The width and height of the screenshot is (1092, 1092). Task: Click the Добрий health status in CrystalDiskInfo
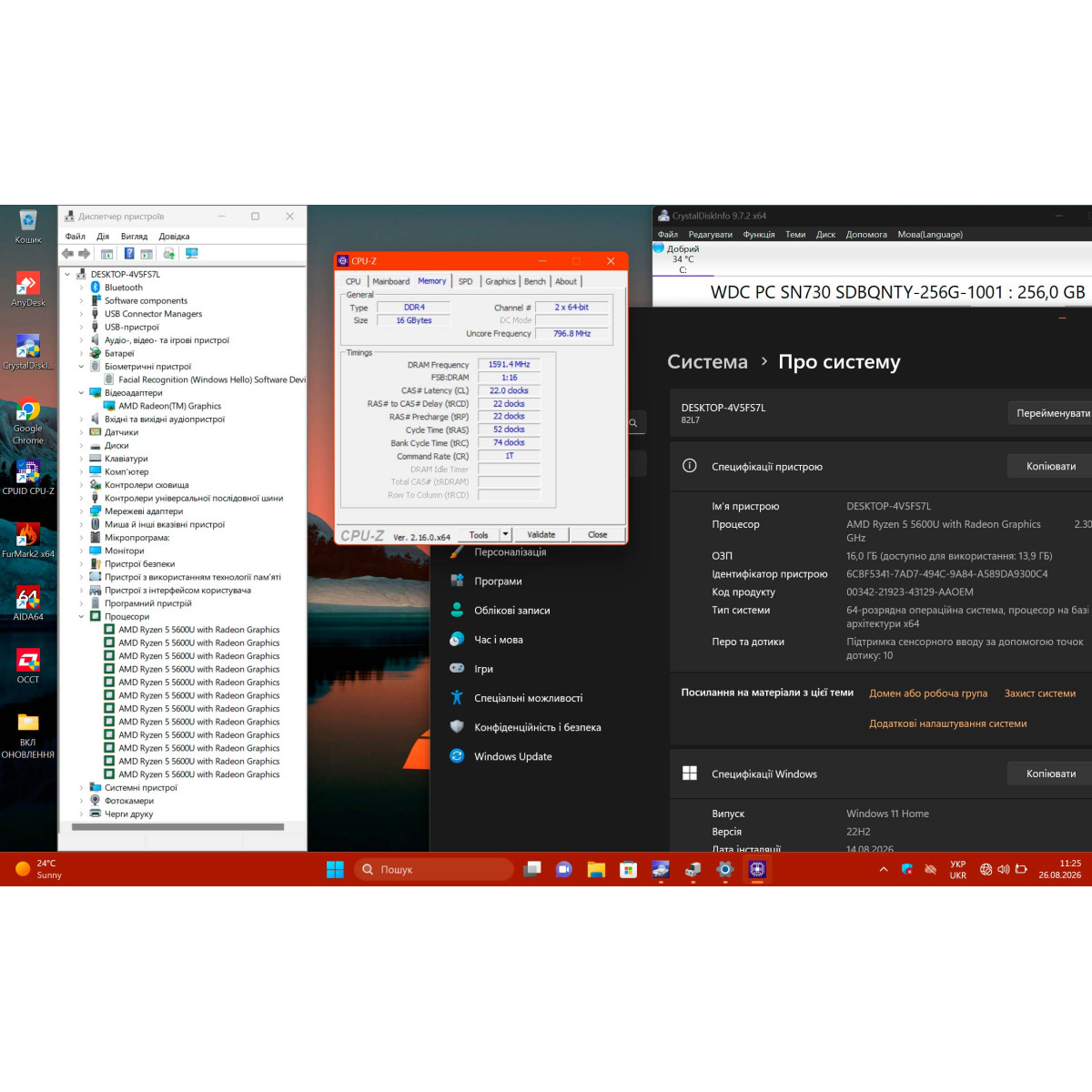point(682,248)
